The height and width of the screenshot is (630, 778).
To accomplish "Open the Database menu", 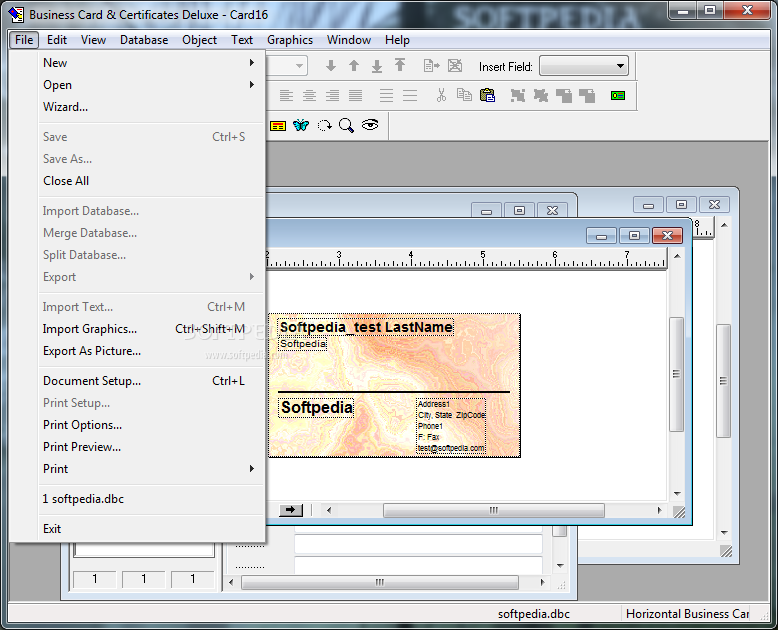I will coord(144,40).
